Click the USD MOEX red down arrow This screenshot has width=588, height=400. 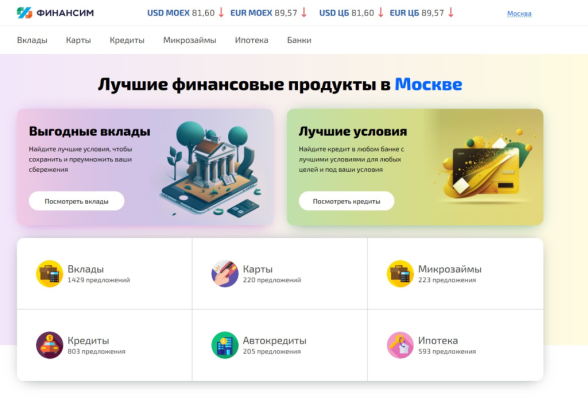tap(221, 12)
